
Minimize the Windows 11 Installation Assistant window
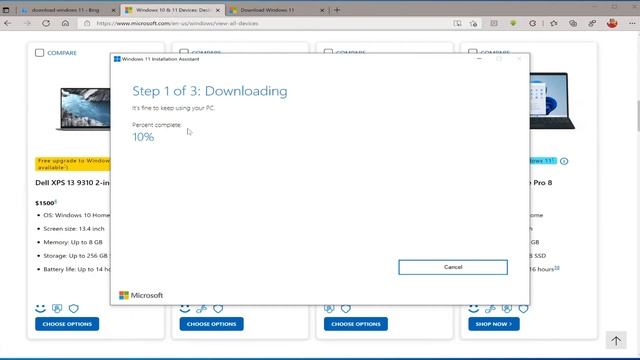click(x=479, y=59)
